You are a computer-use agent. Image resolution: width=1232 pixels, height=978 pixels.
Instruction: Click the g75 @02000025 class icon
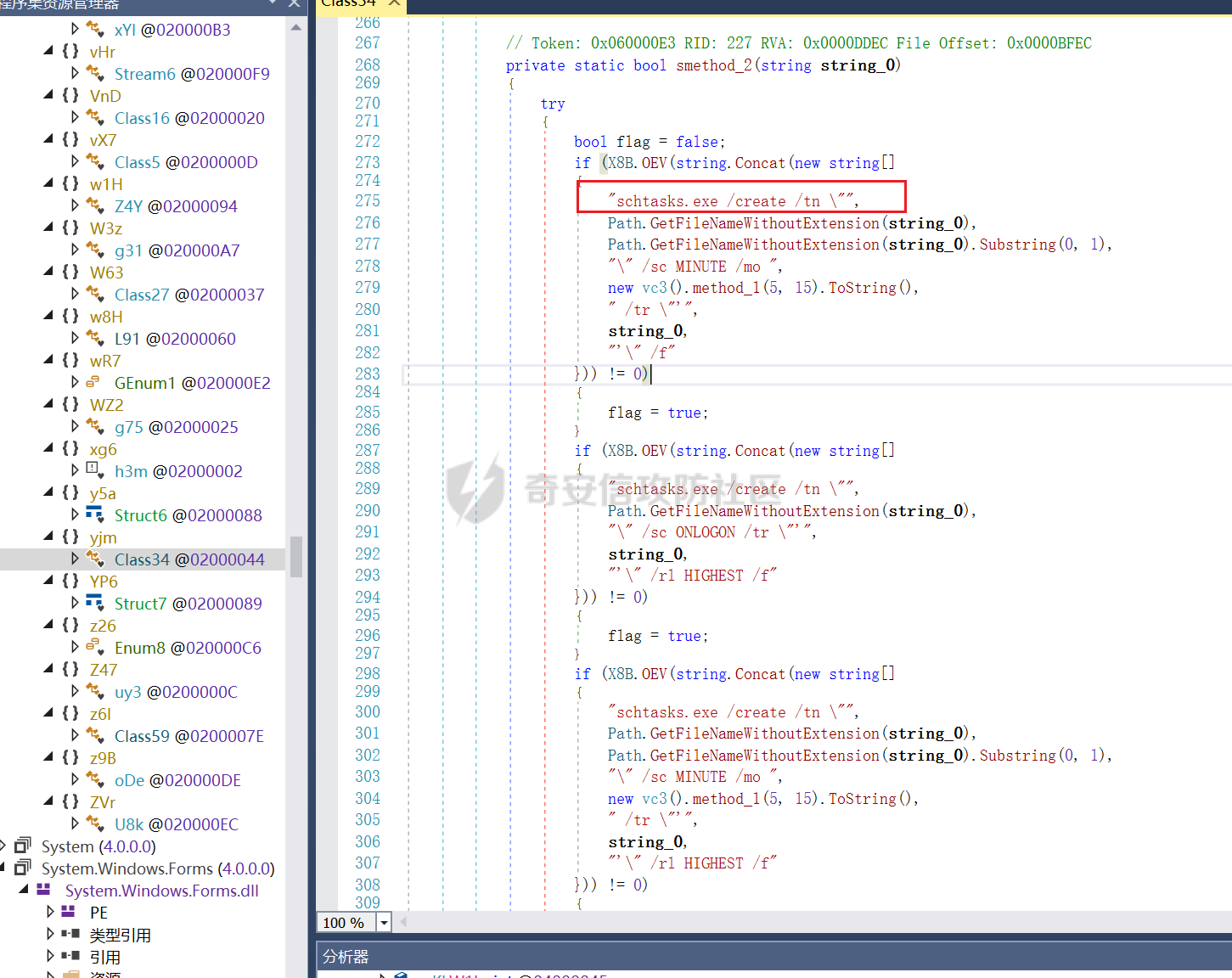(x=95, y=426)
